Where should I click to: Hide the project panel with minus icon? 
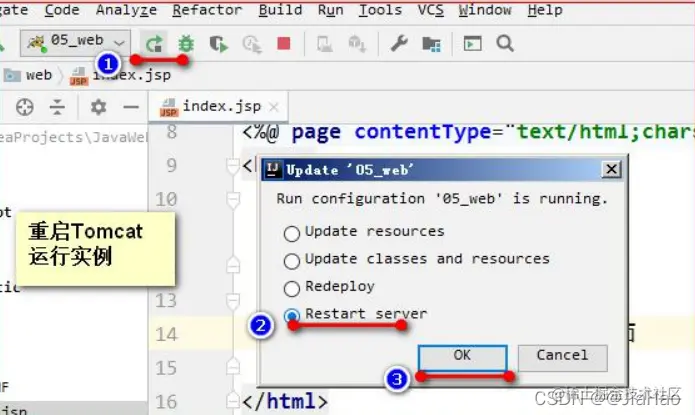click(131, 107)
